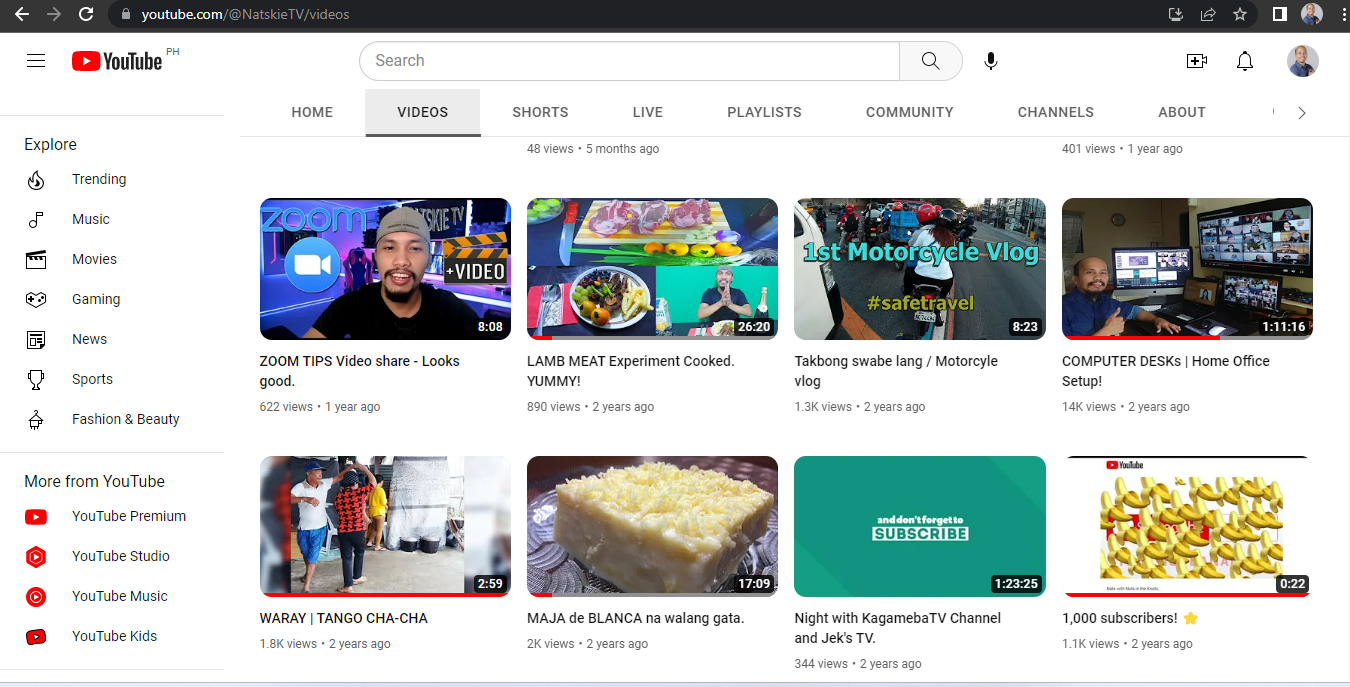
Task: Show more channel tabs with chevron
Action: point(1302,113)
